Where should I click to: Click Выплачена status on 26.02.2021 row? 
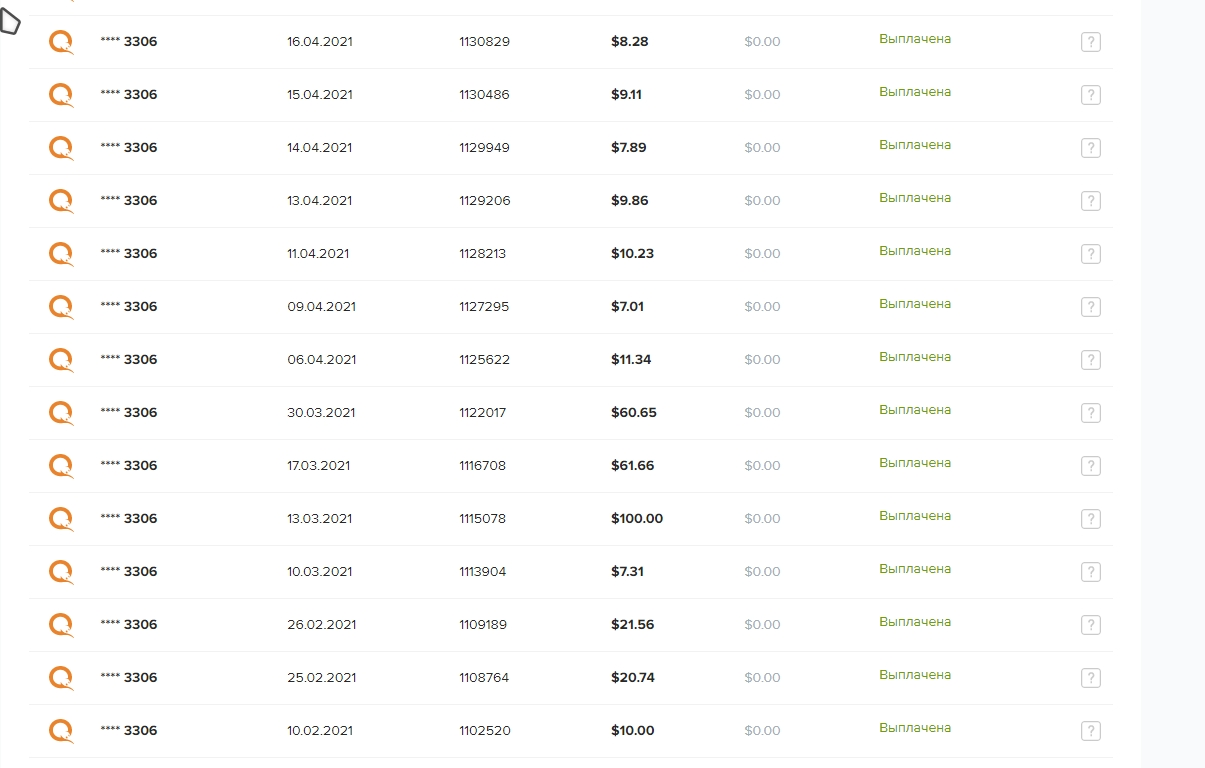[x=915, y=622]
